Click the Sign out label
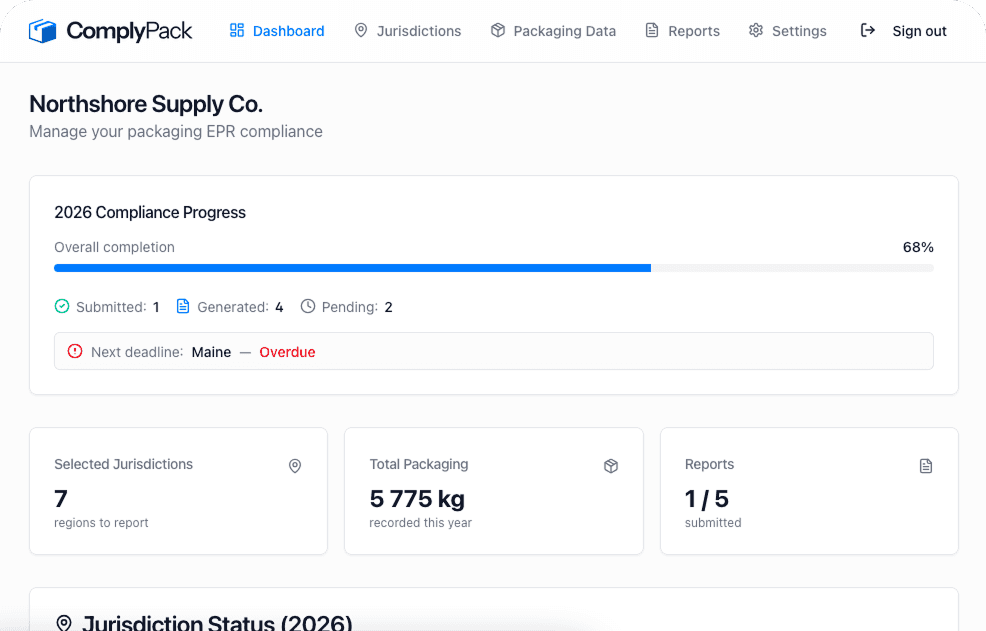Screen dimensions: 986x631 tap(919, 31)
